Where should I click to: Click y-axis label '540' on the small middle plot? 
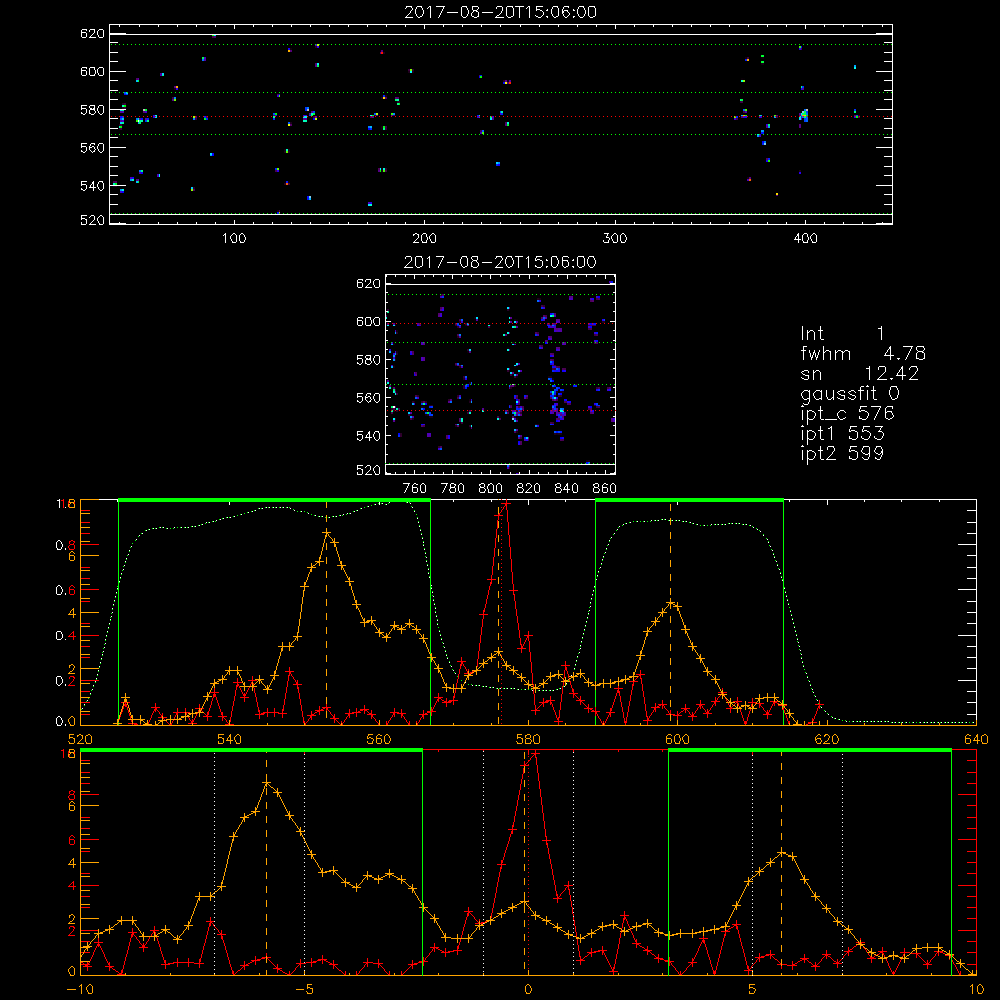click(x=368, y=436)
